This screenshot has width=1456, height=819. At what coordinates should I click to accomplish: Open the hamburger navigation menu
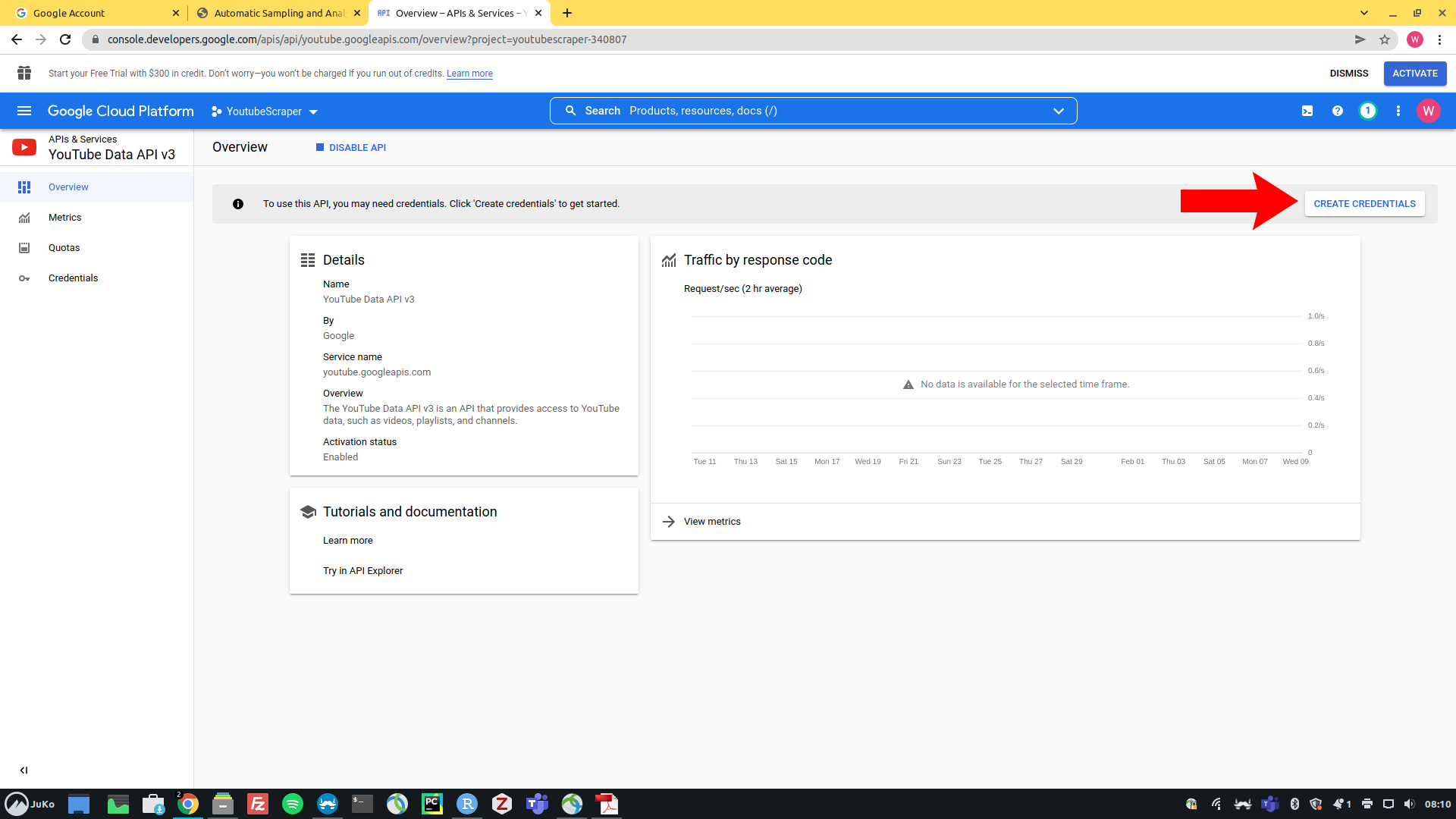pyautogui.click(x=24, y=111)
